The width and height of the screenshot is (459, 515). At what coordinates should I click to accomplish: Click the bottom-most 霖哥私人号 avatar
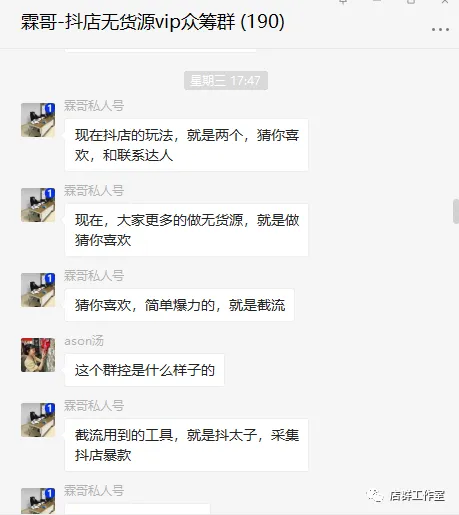point(38,501)
